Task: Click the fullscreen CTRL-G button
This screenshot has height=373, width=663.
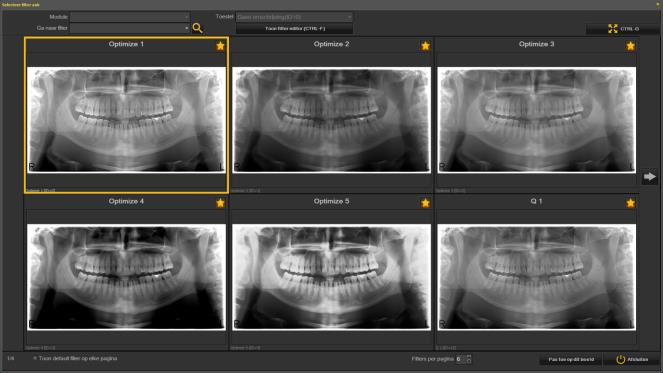Action: point(622,29)
